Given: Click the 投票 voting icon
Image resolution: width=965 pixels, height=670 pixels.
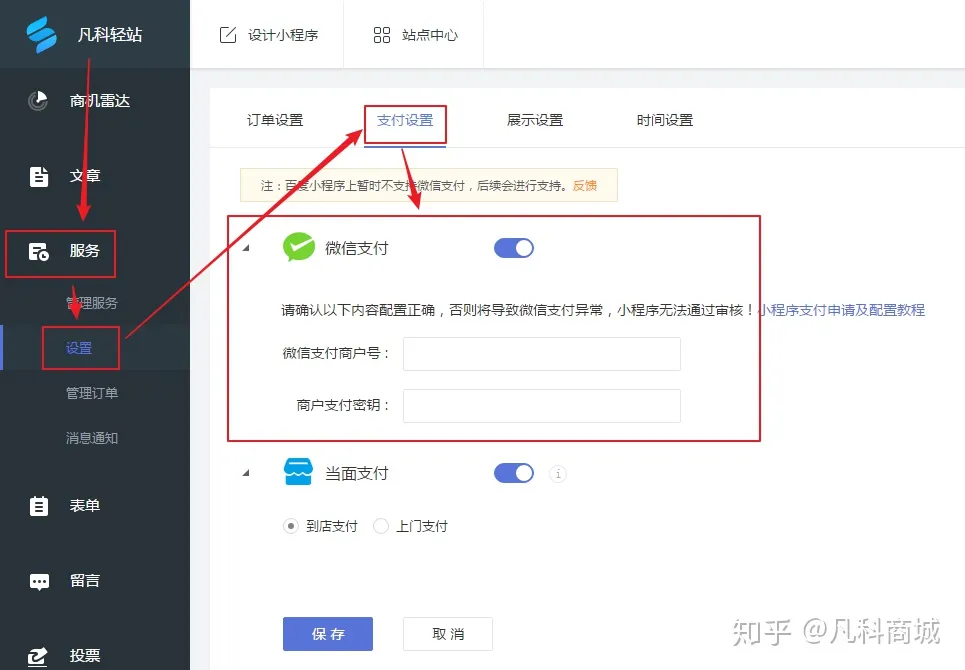Looking at the screenshot, I should click(38, 655).
